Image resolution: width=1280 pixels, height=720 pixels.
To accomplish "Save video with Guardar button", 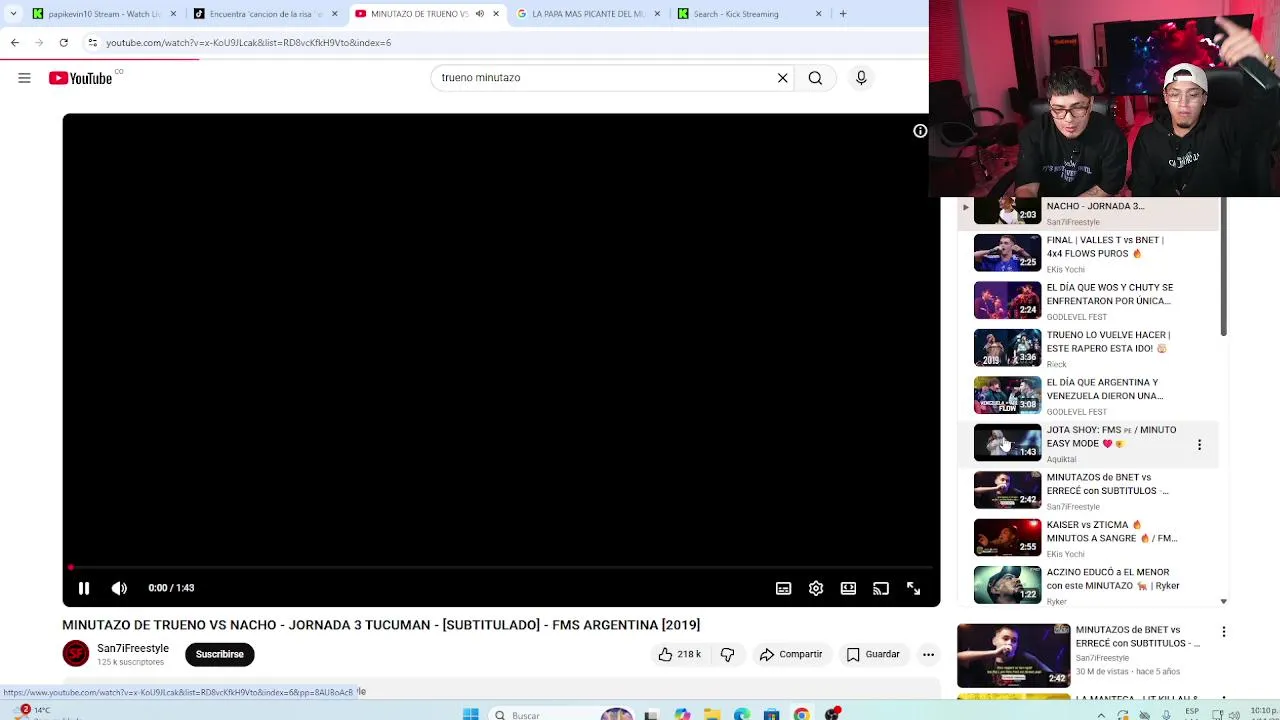I will (x=873, y=654).
